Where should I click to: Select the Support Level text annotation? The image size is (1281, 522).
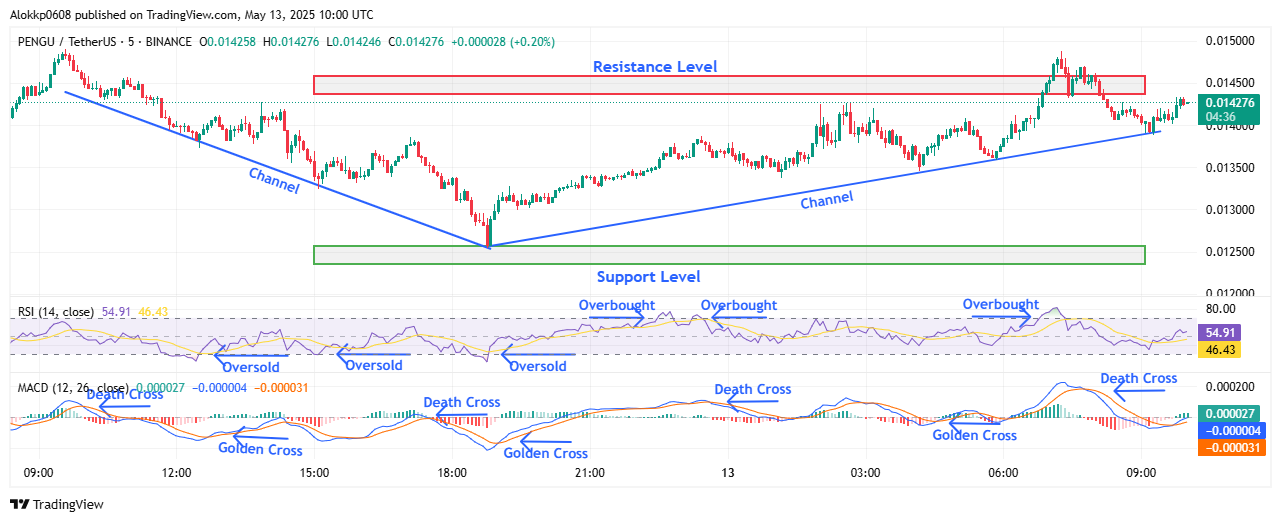point(649,276)
